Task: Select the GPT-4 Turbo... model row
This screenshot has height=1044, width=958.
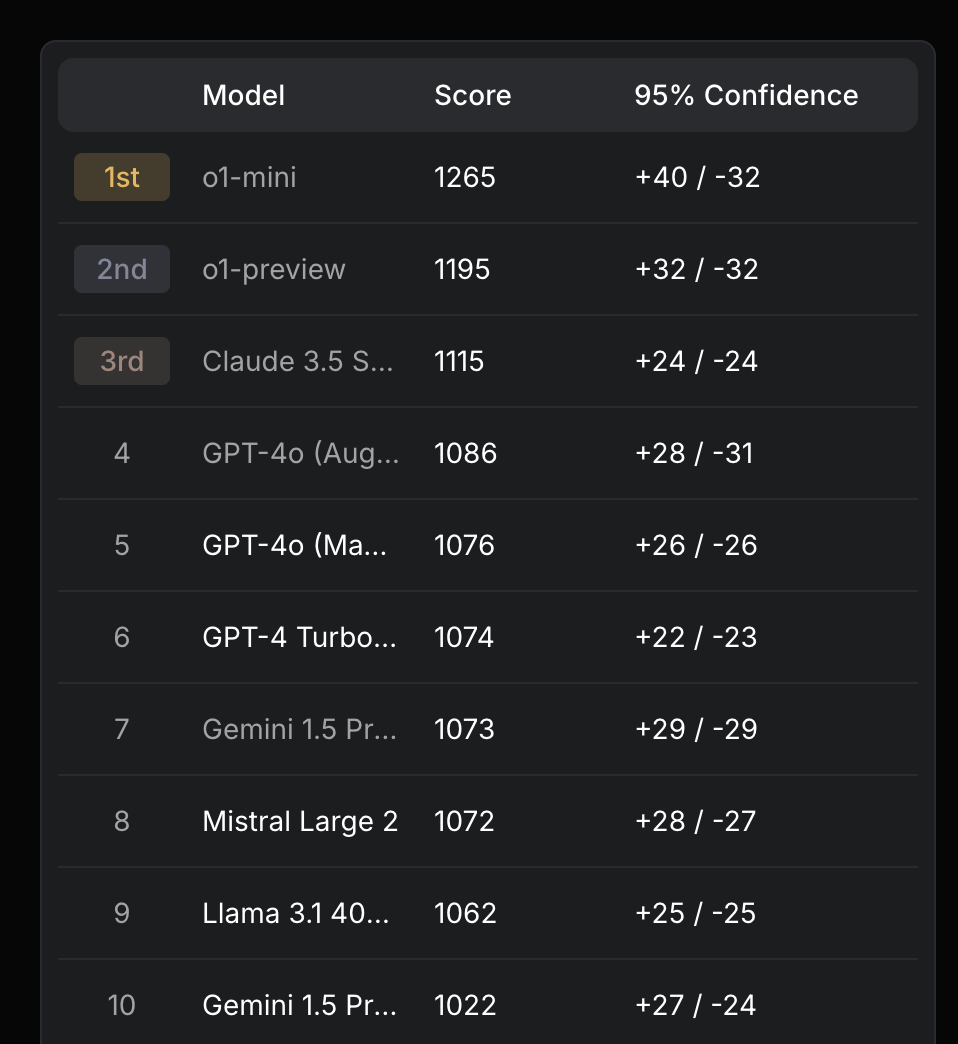Action: 488,637
